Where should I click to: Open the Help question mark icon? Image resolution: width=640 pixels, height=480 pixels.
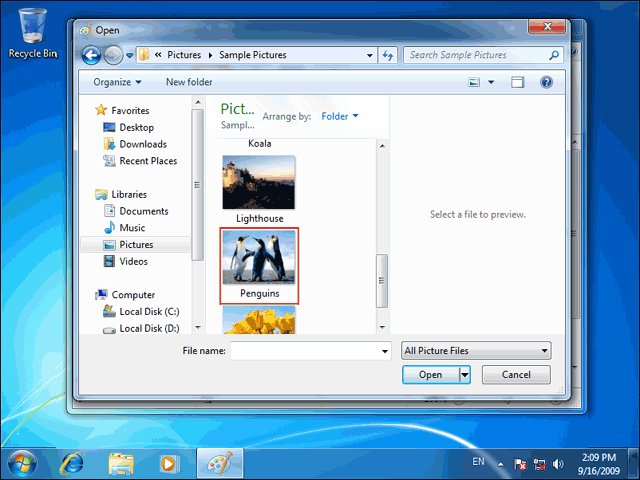coord(546,82)
